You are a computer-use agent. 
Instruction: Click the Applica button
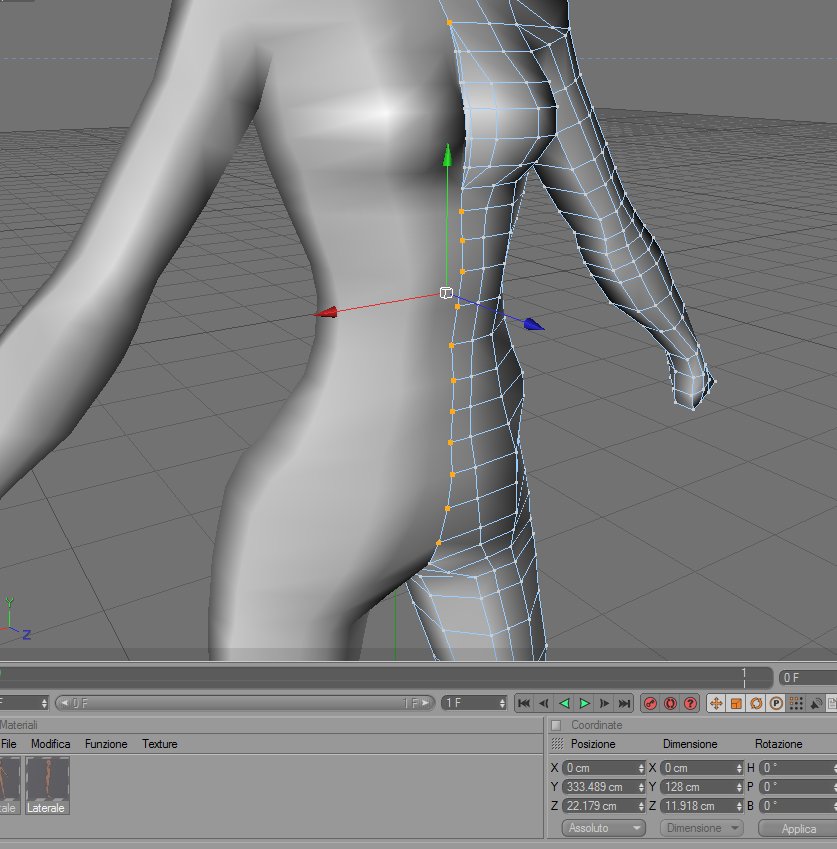(797, 828)
